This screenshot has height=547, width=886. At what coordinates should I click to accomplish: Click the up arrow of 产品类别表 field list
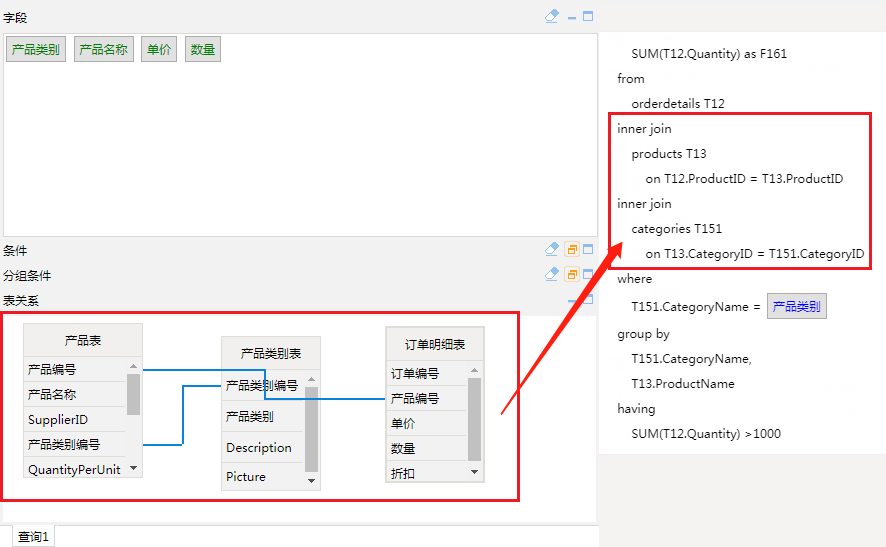point(311,379)
